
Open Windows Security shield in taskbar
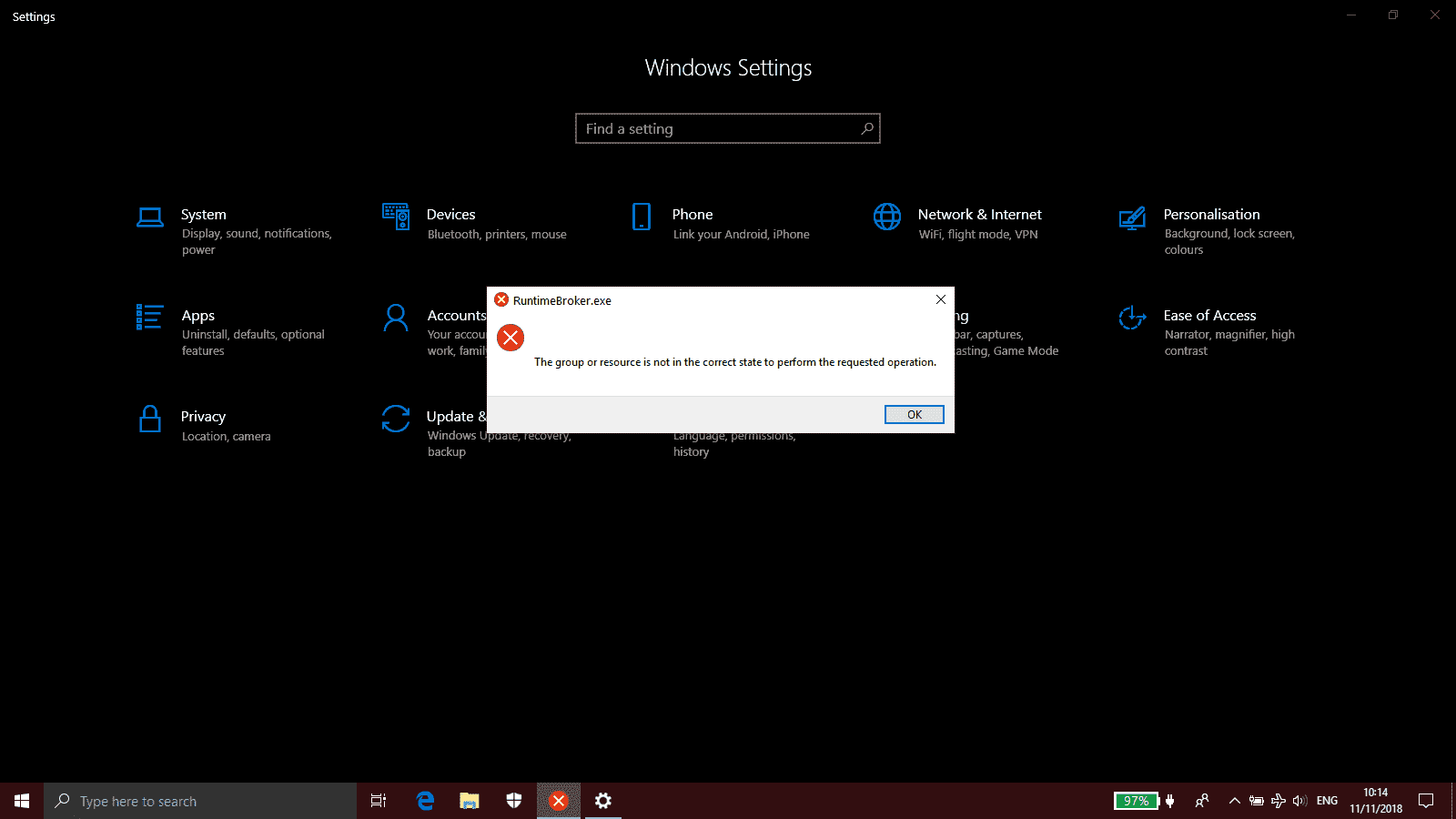click(514, 801)
